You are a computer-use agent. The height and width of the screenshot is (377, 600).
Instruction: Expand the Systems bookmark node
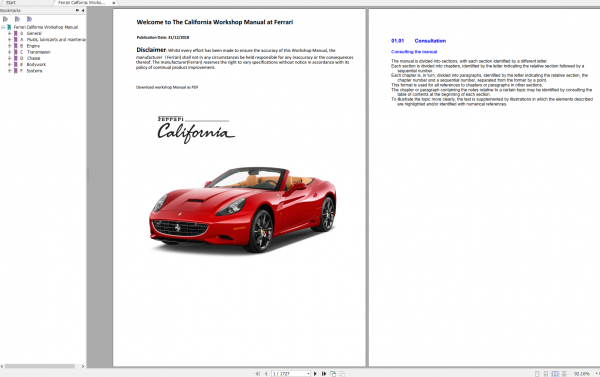[10, 70]
